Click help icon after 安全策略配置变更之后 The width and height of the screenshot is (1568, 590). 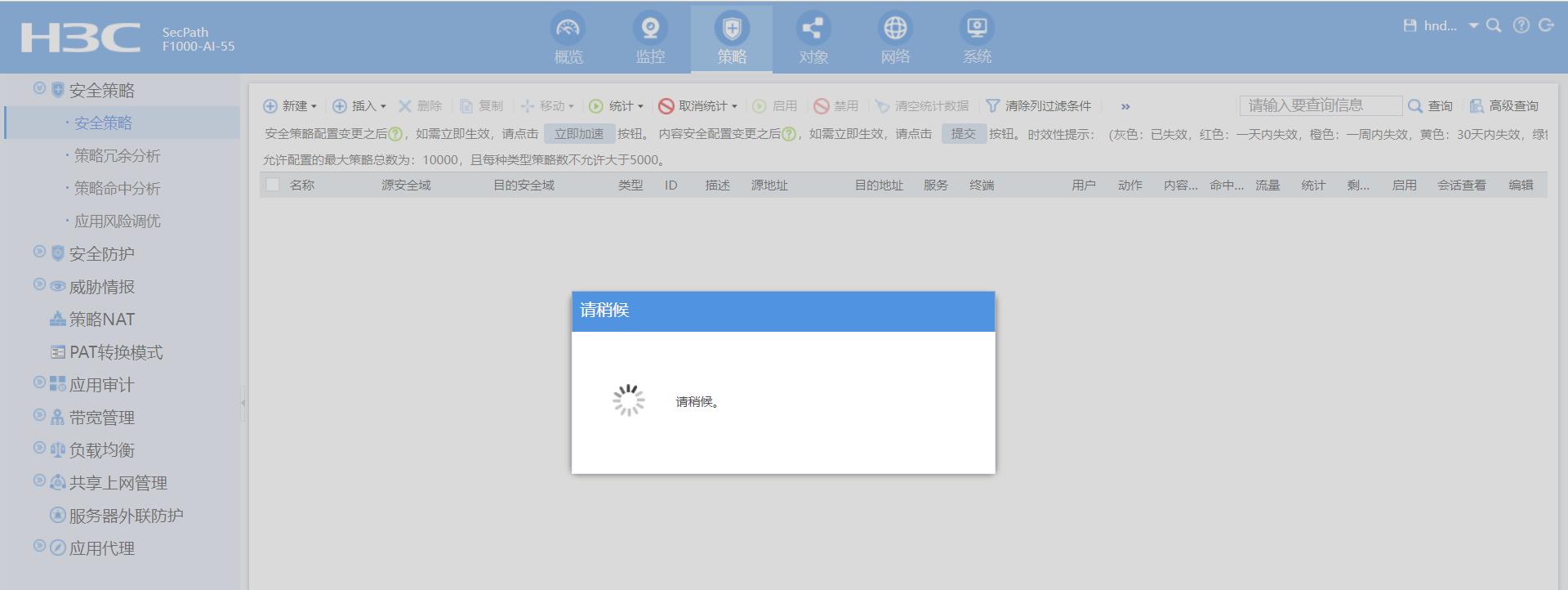395,134
